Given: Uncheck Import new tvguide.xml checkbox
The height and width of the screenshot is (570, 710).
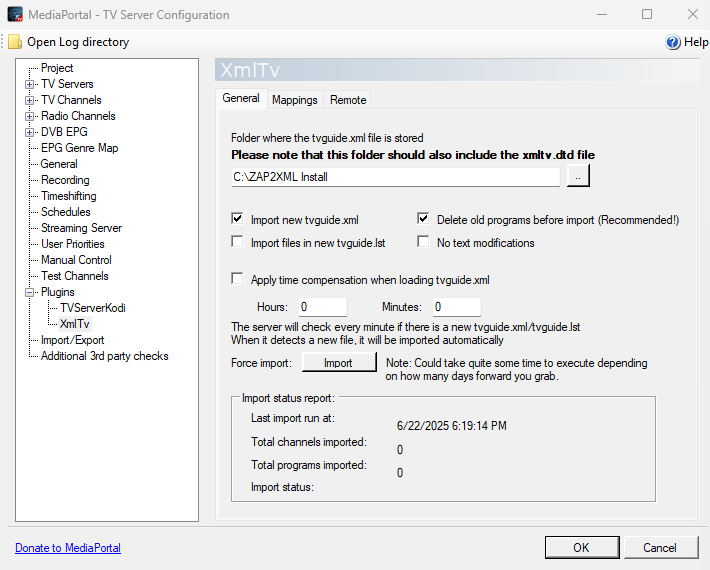Looking at the screenshot, I should point(237,219).
